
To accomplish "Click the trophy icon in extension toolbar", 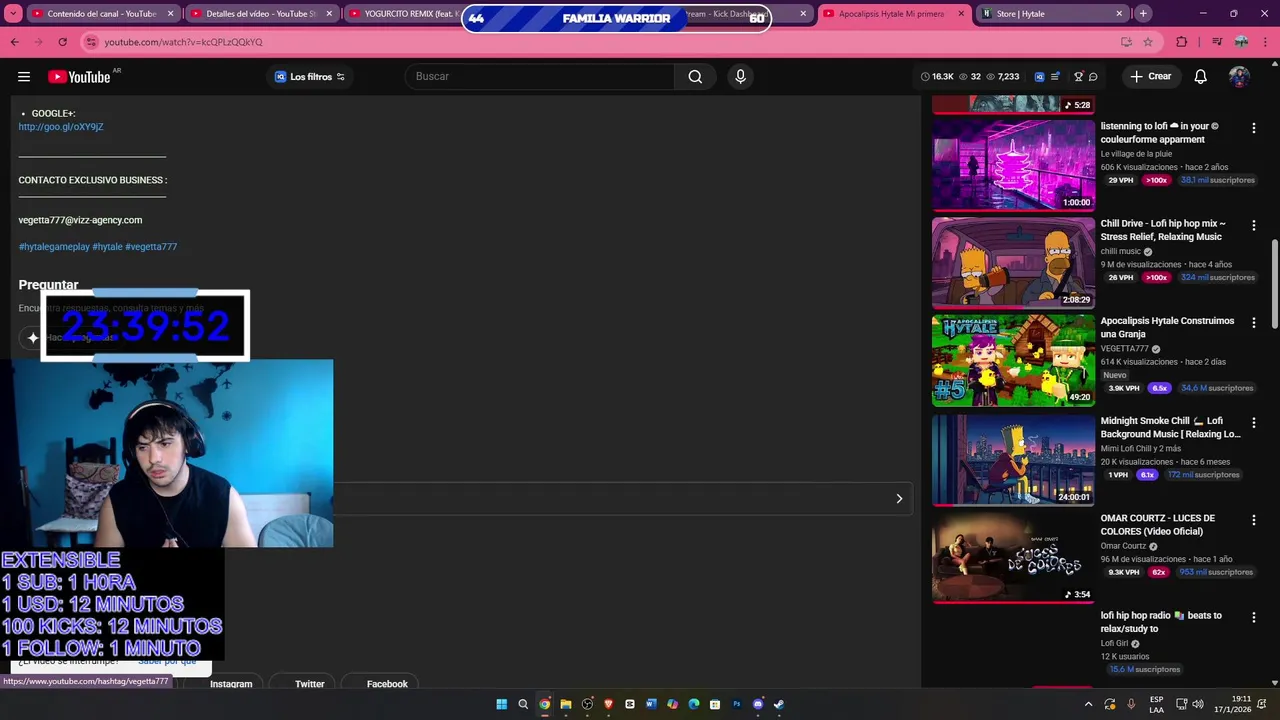I will (x=1078, y=77).
